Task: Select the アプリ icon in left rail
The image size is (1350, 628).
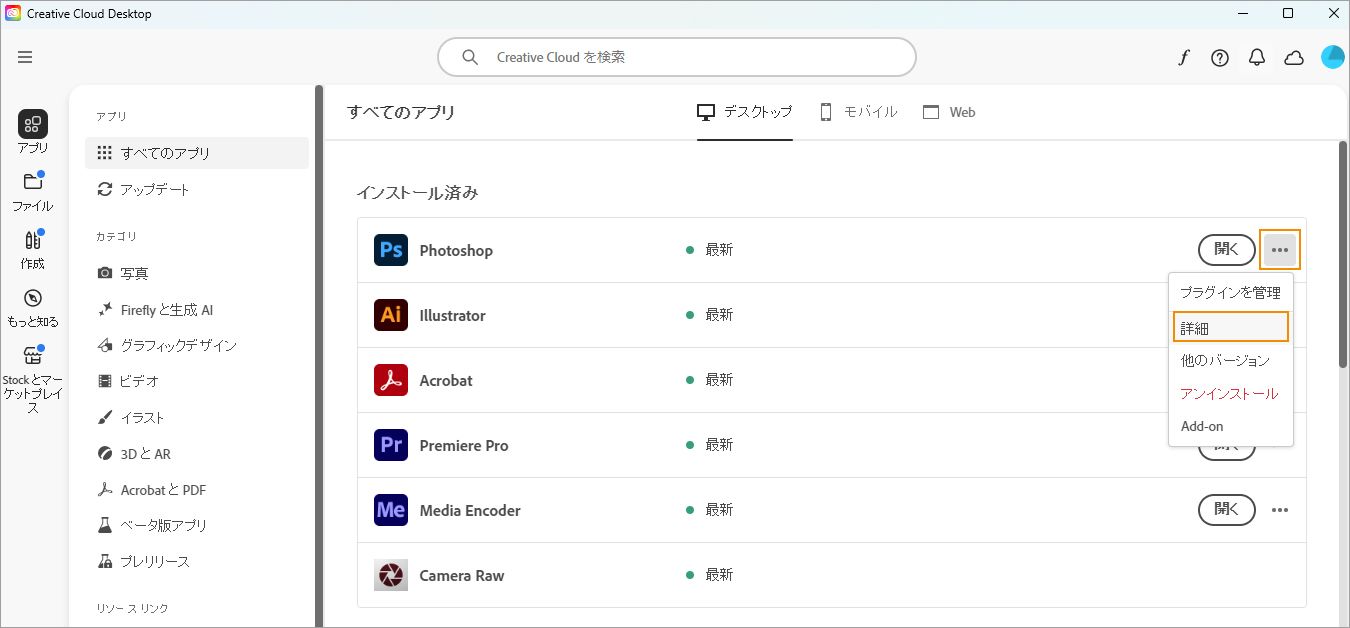Action: coord(33,124)
